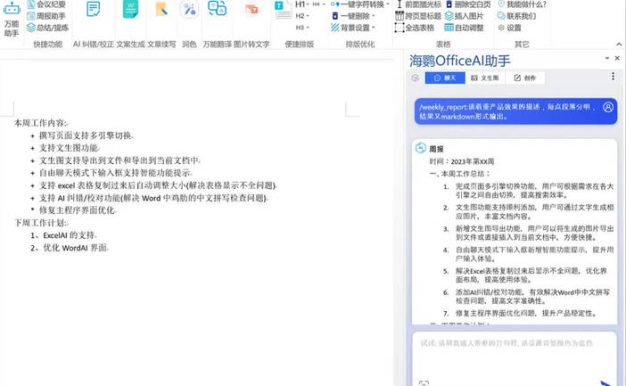The width and height of the screenshot is (626, 386).
Task: Open the H2 heading dropdown
Action: point(302,16)
